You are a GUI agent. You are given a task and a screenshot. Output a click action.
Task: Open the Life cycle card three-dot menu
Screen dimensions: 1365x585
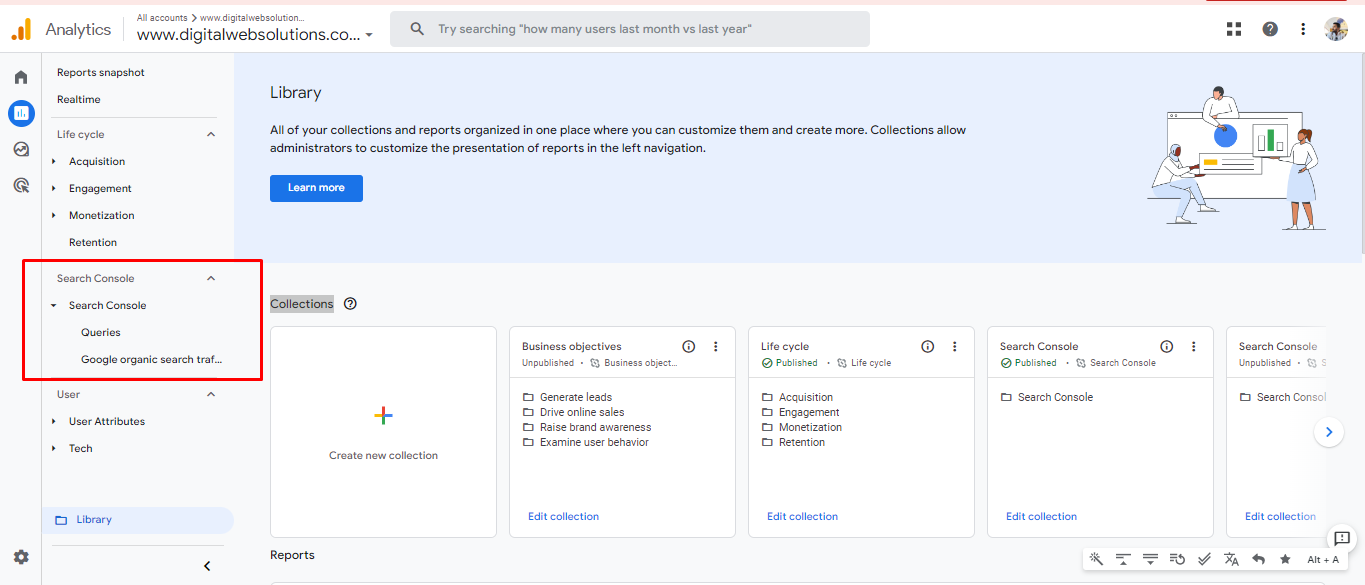point(955,347)
